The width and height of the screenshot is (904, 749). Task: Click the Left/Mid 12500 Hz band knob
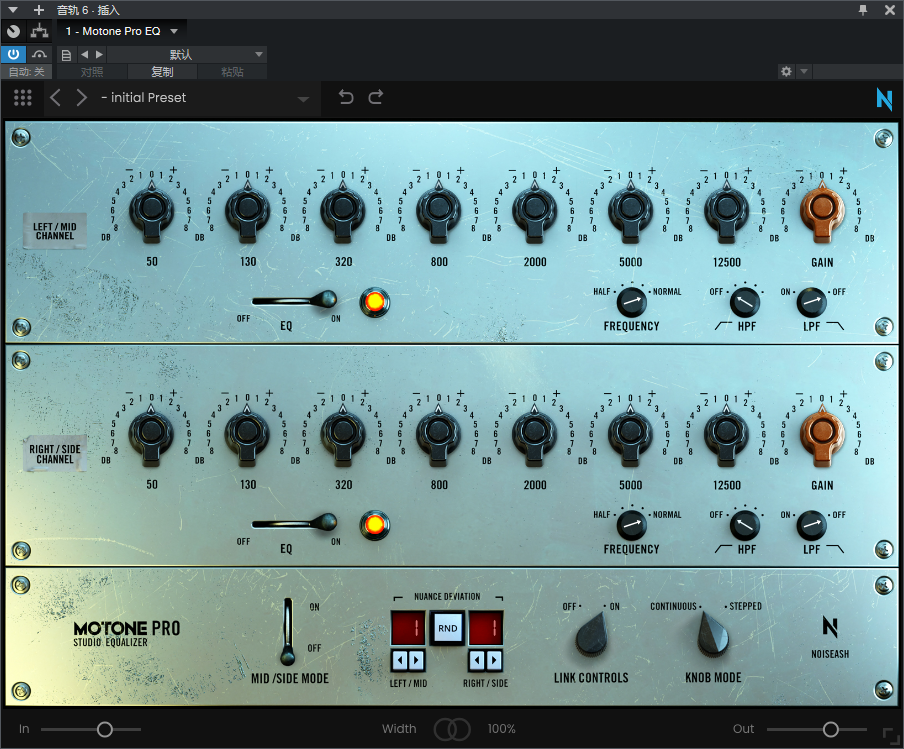(726, 212)
